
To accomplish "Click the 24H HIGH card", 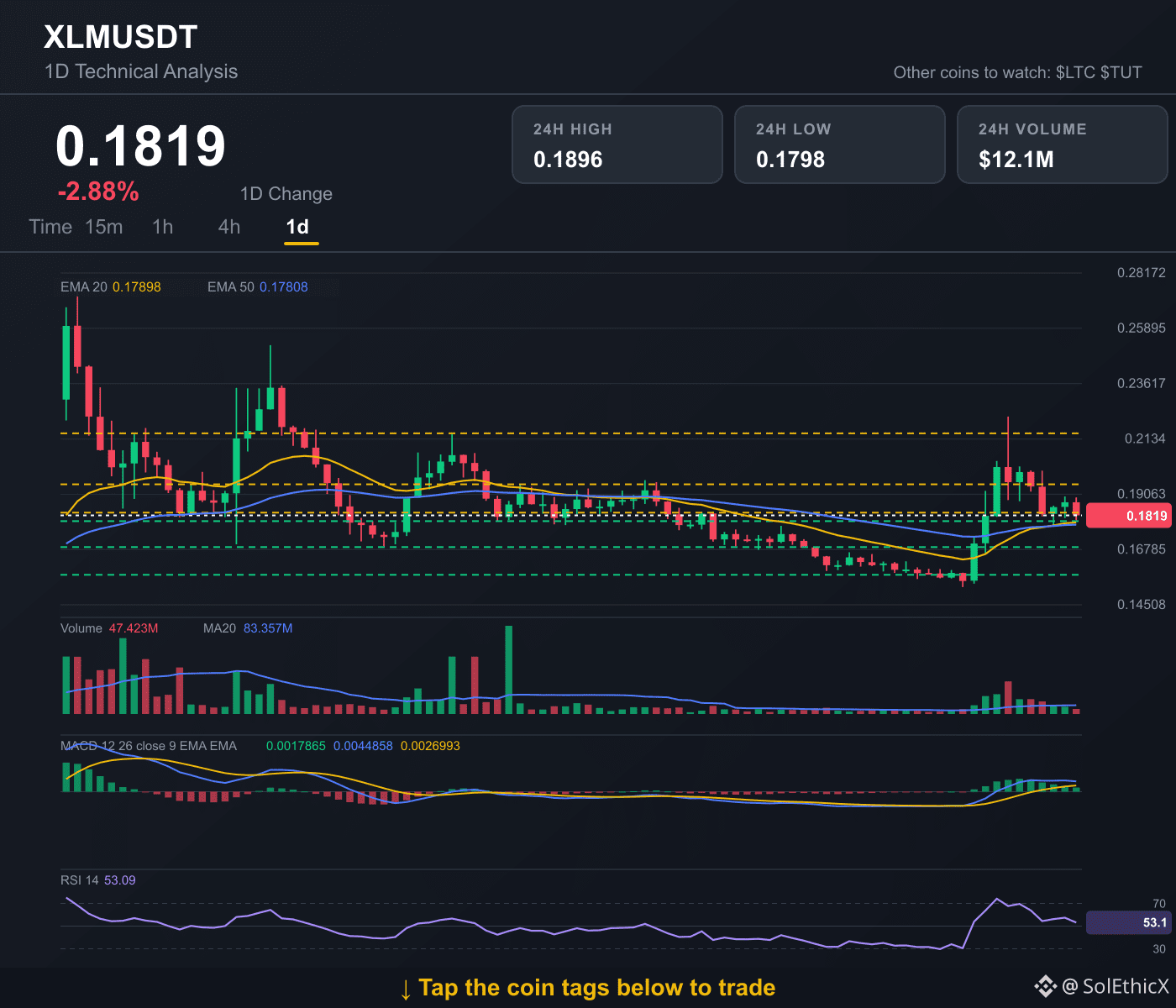I will point(617,144).
